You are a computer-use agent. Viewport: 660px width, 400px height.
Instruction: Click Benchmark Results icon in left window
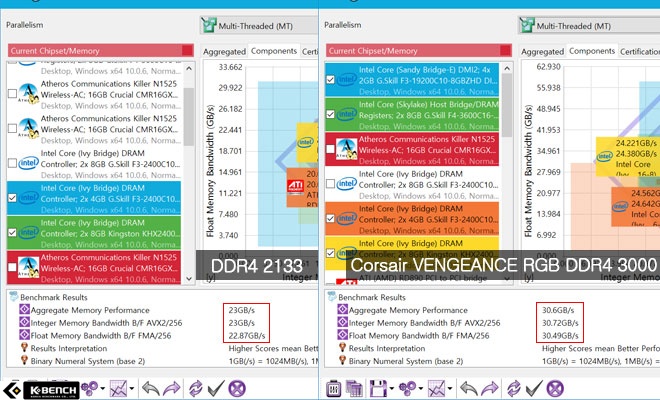[14, 296]
